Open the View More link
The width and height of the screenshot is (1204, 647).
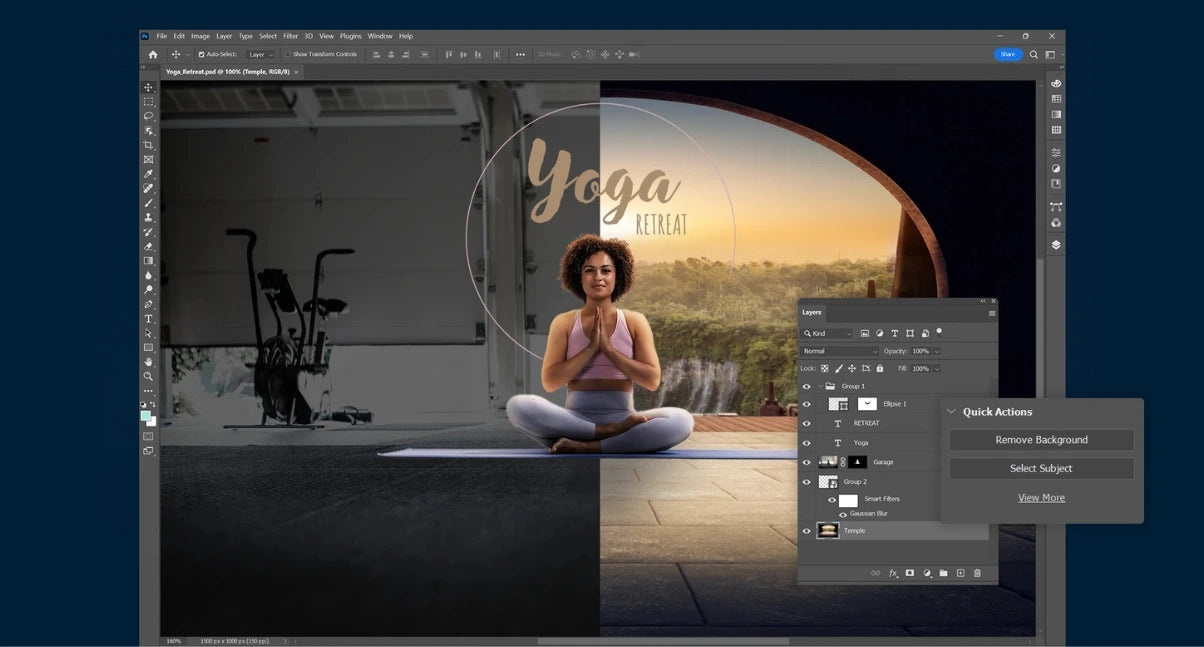1041,498
